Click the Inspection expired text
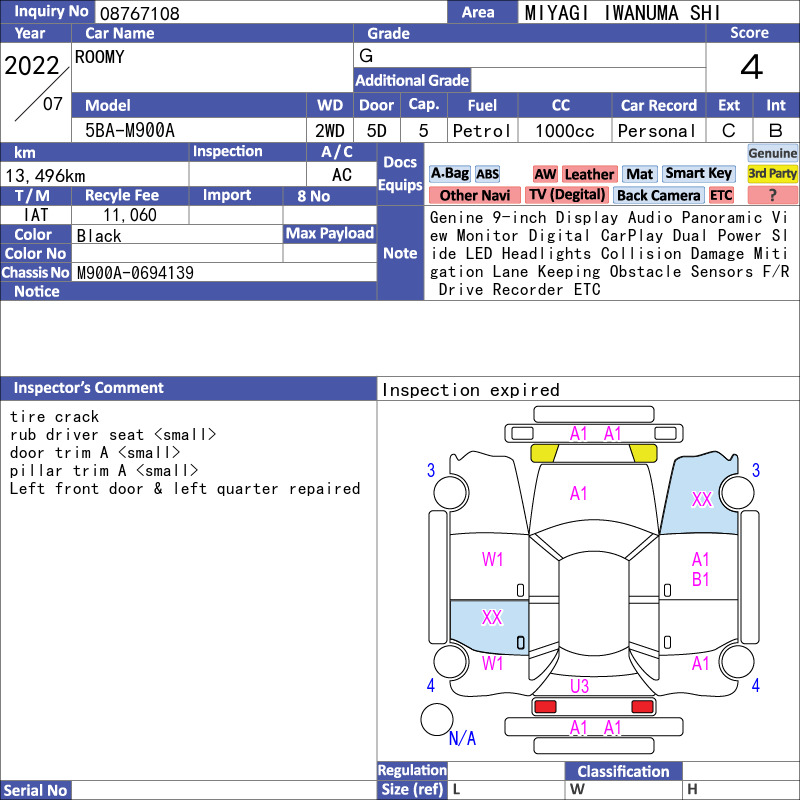The image size is (800, 800). pos(470,390)
